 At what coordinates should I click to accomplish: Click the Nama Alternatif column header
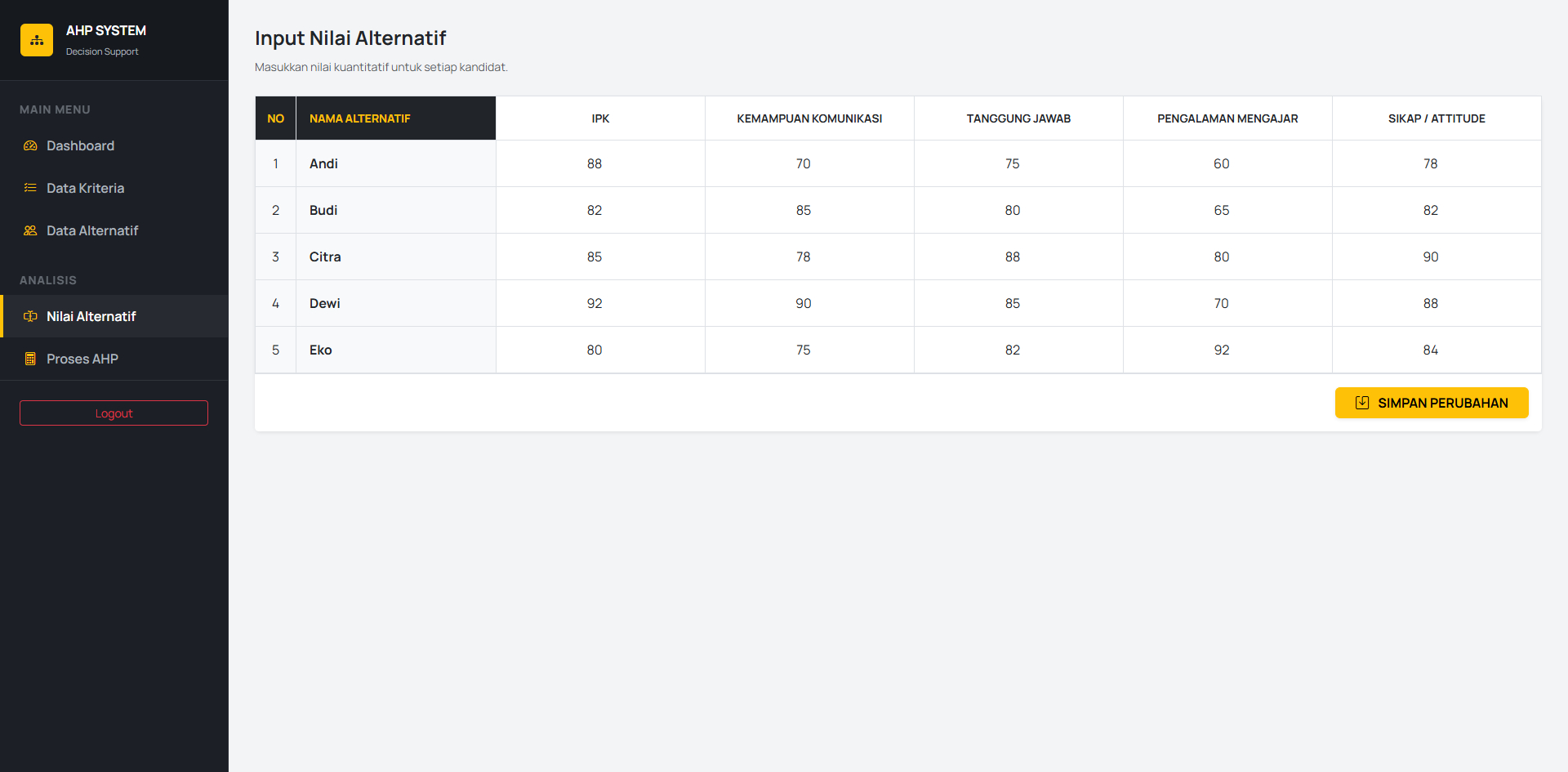[359, 118]
